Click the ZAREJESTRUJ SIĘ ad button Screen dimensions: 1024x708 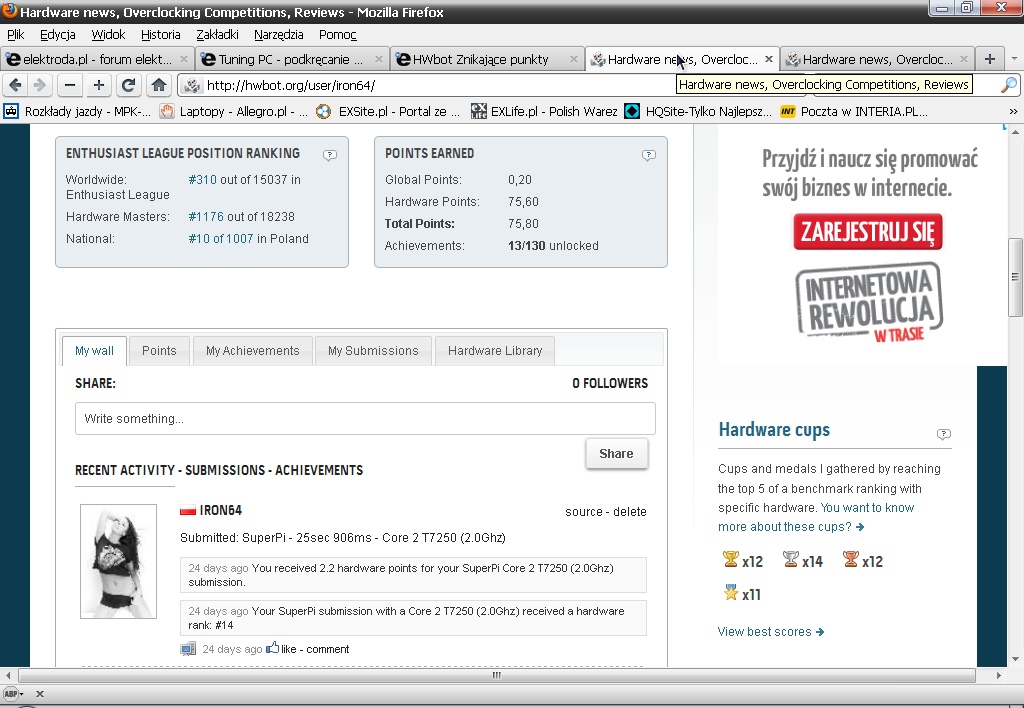pos(868,231)
